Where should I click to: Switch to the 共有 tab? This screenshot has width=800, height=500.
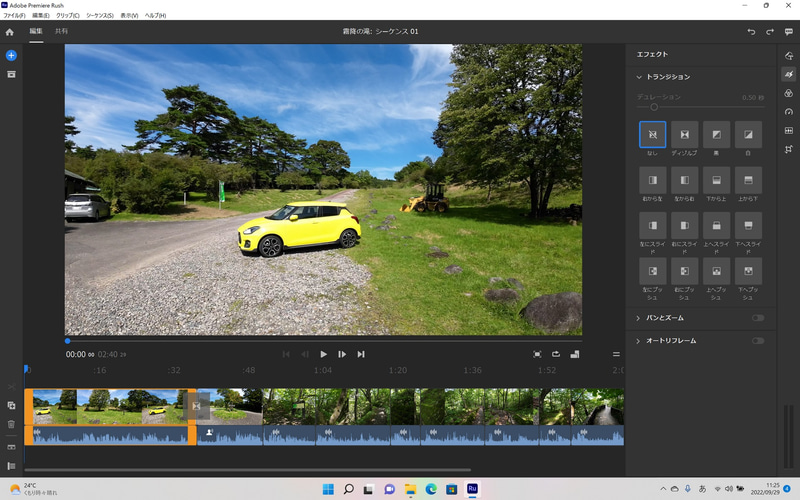62,32
